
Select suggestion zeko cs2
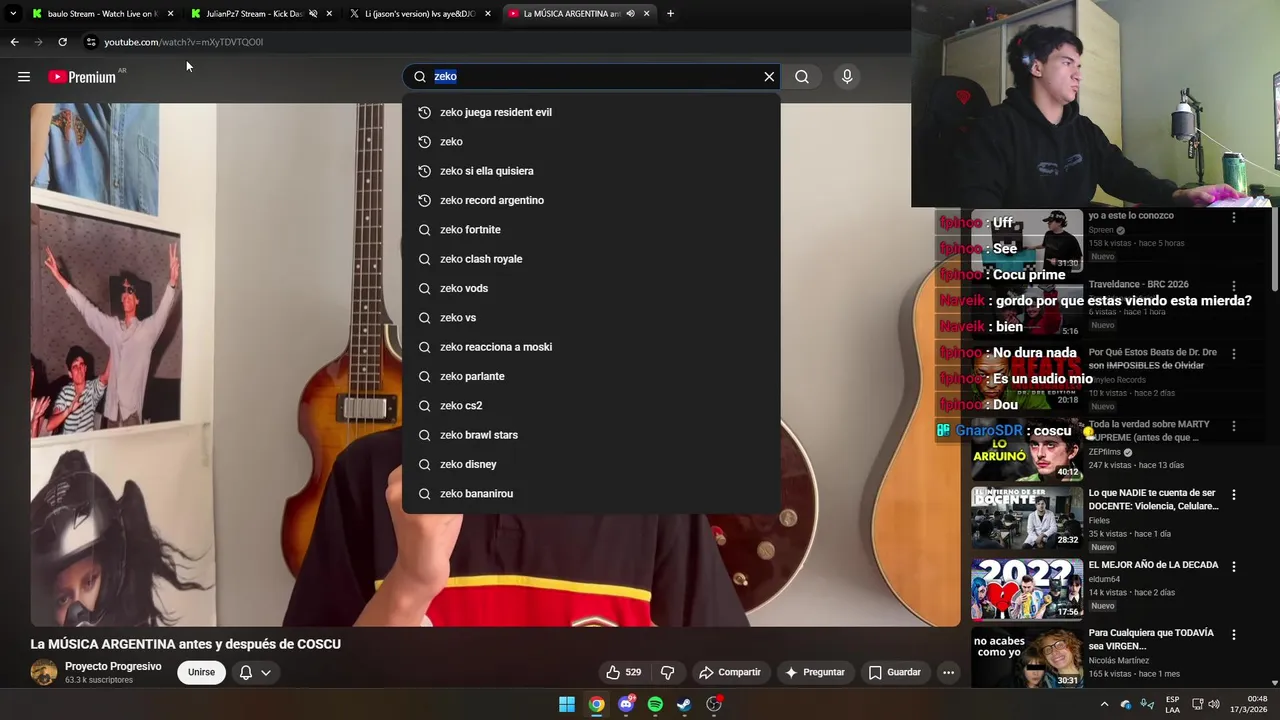pos(591,406)
